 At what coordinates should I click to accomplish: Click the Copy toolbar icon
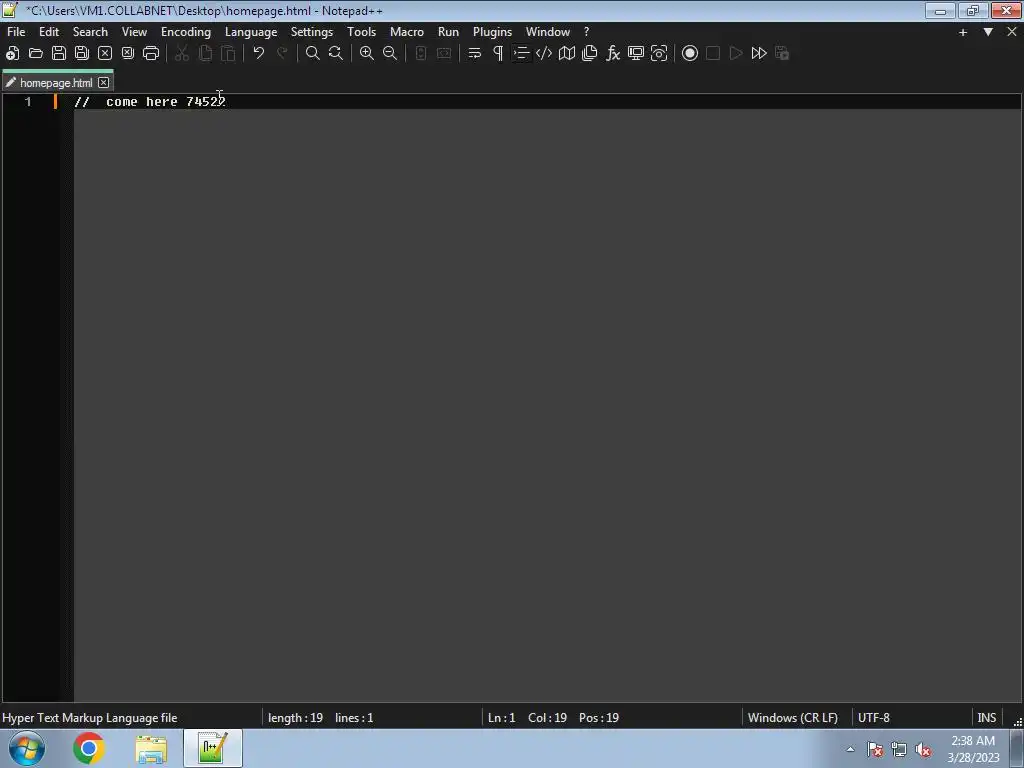(x=205, y=54)
